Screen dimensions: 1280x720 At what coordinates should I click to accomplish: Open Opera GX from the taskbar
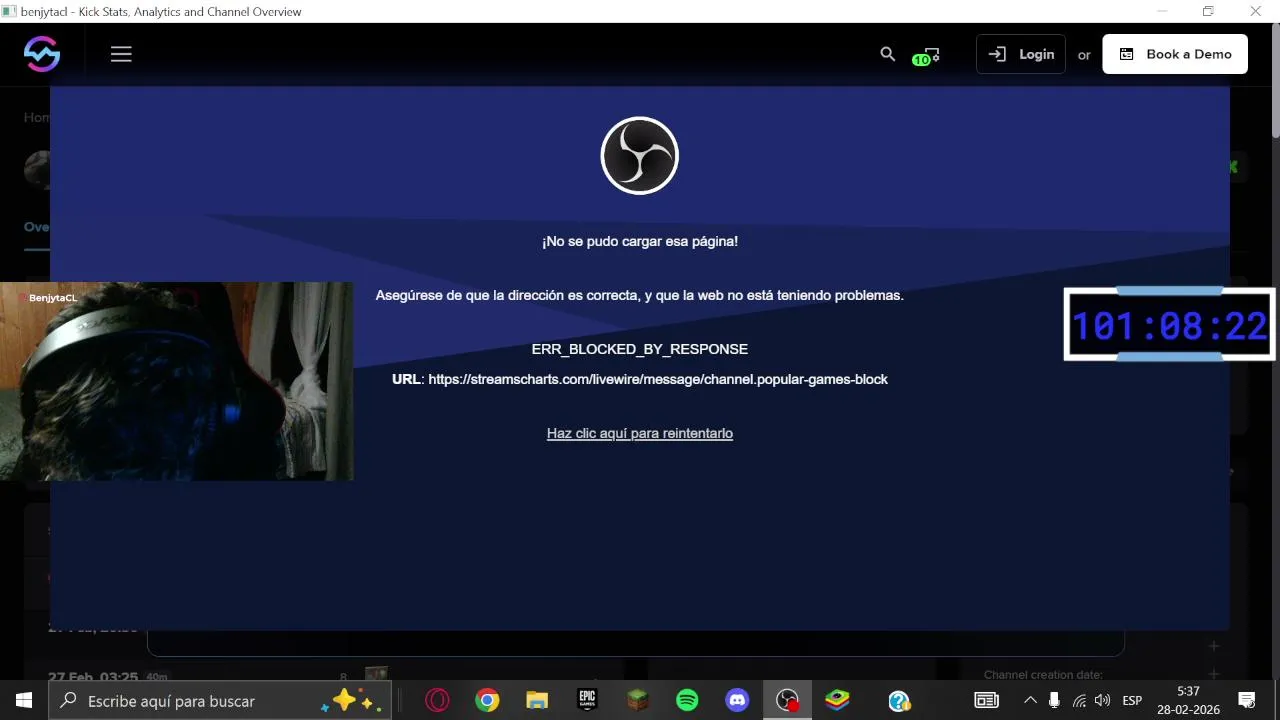click(437, 700)
